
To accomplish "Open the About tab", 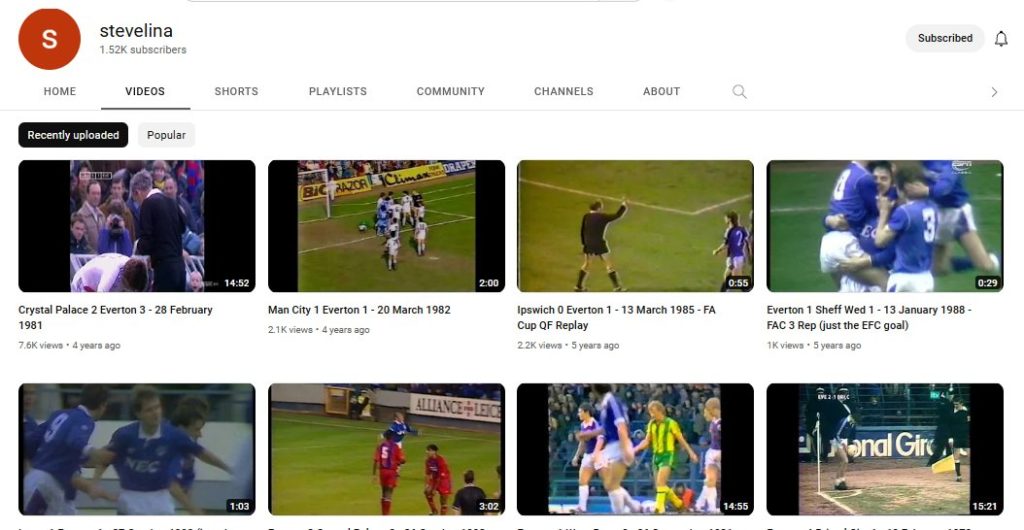I will pyautogui.click(x=661, y=92).
